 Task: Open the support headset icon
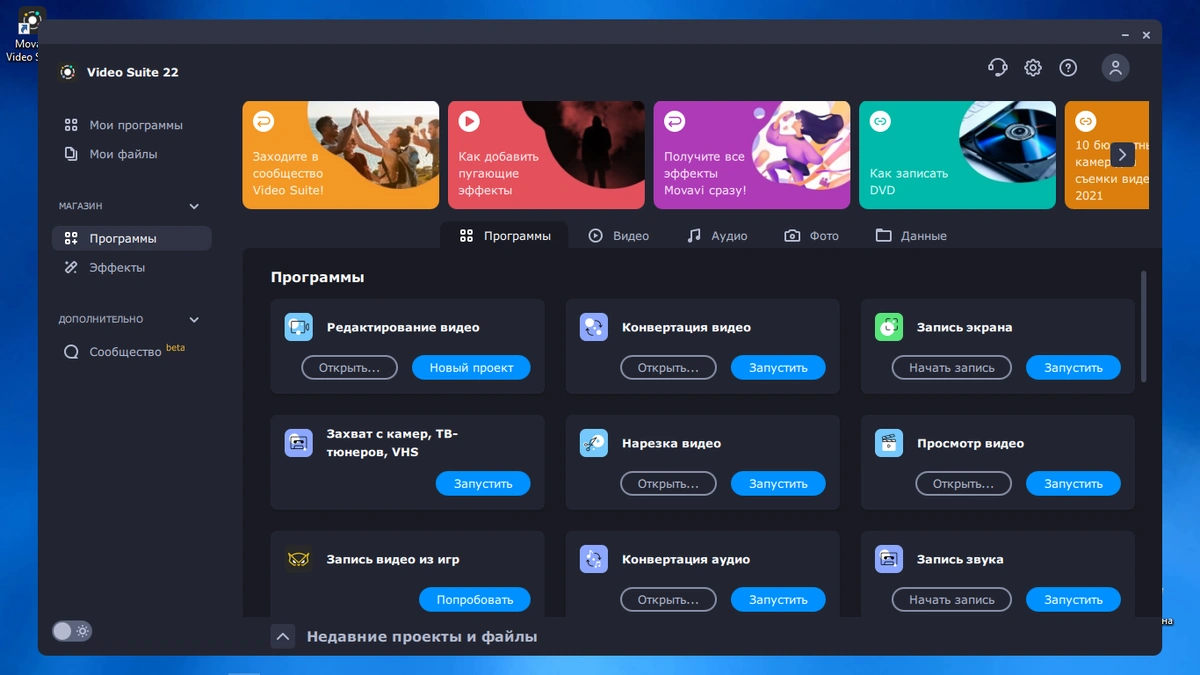click(x=997, y=68)
